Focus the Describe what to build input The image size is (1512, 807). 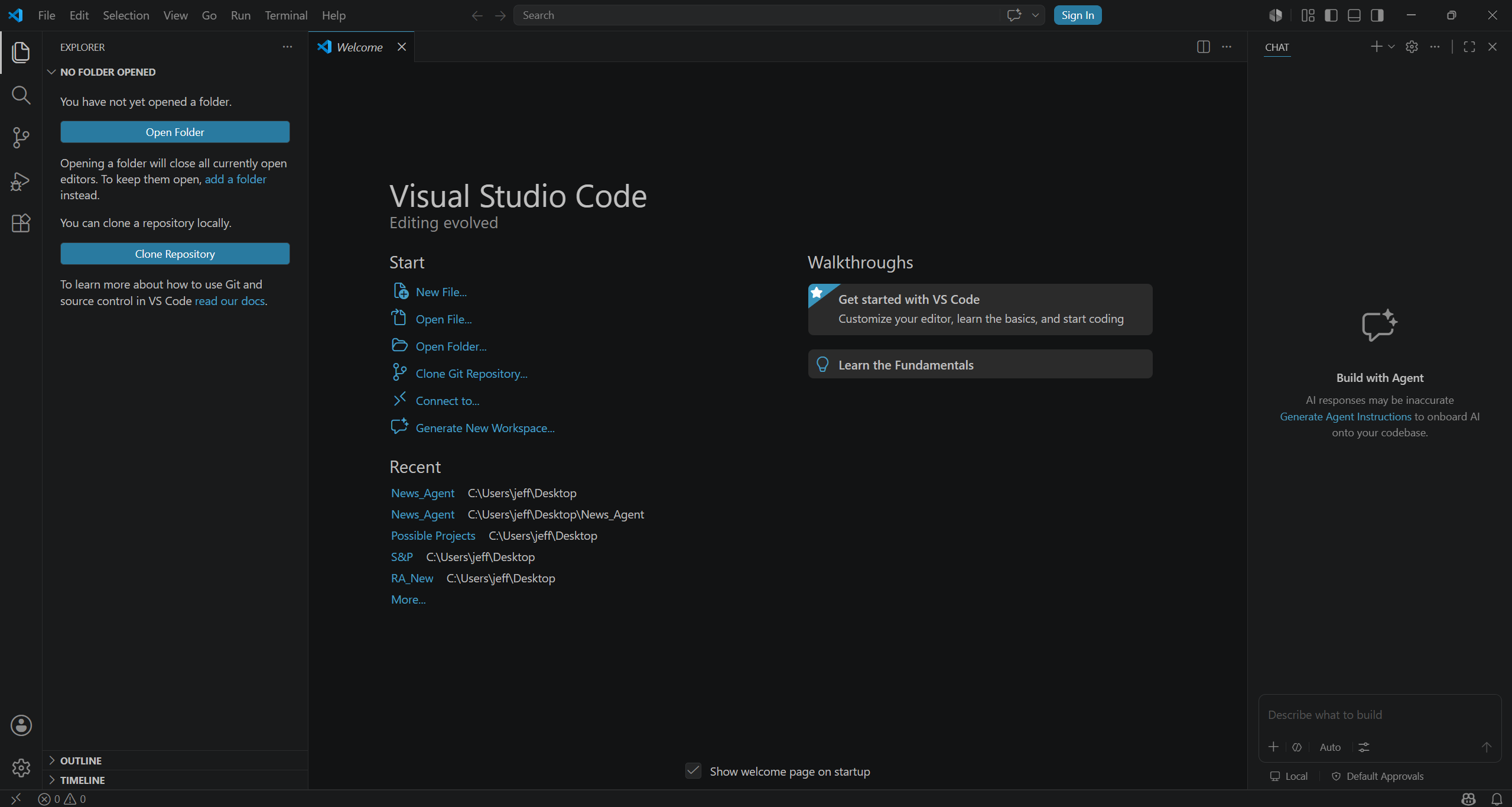coord(1380,715)
